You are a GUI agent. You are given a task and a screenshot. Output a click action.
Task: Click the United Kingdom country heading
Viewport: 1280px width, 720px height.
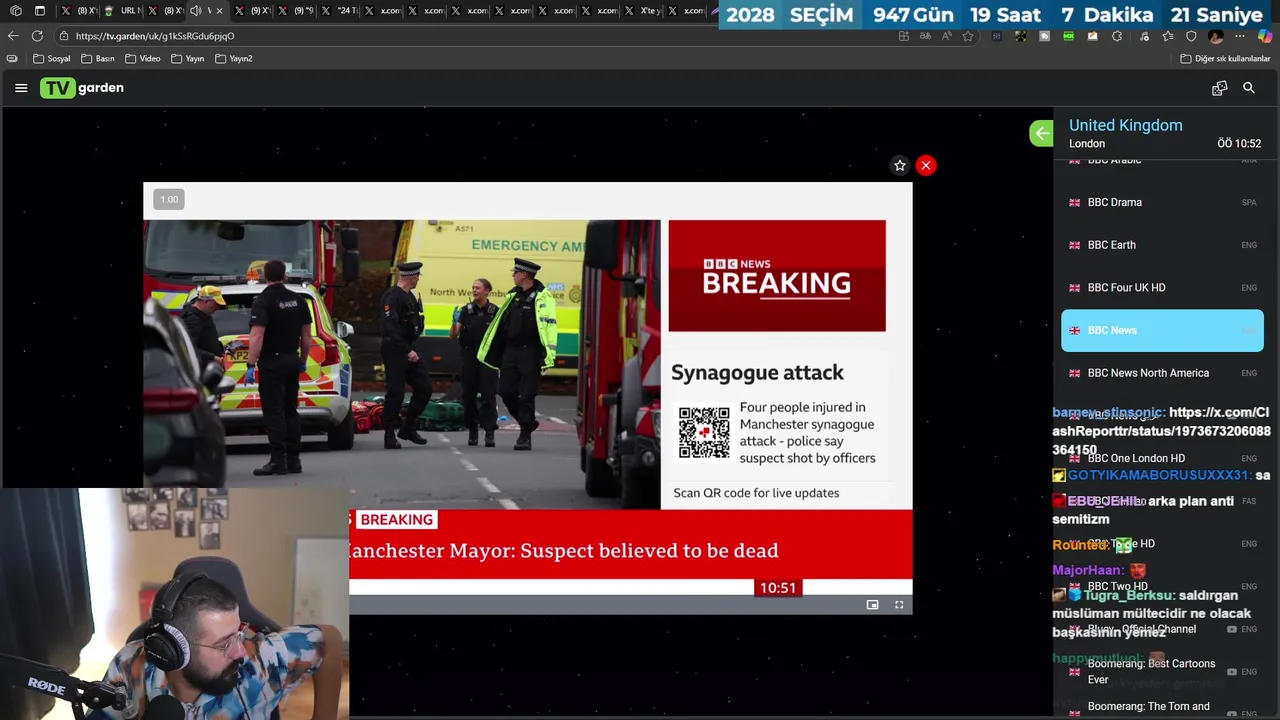(x=1125, y=125)
